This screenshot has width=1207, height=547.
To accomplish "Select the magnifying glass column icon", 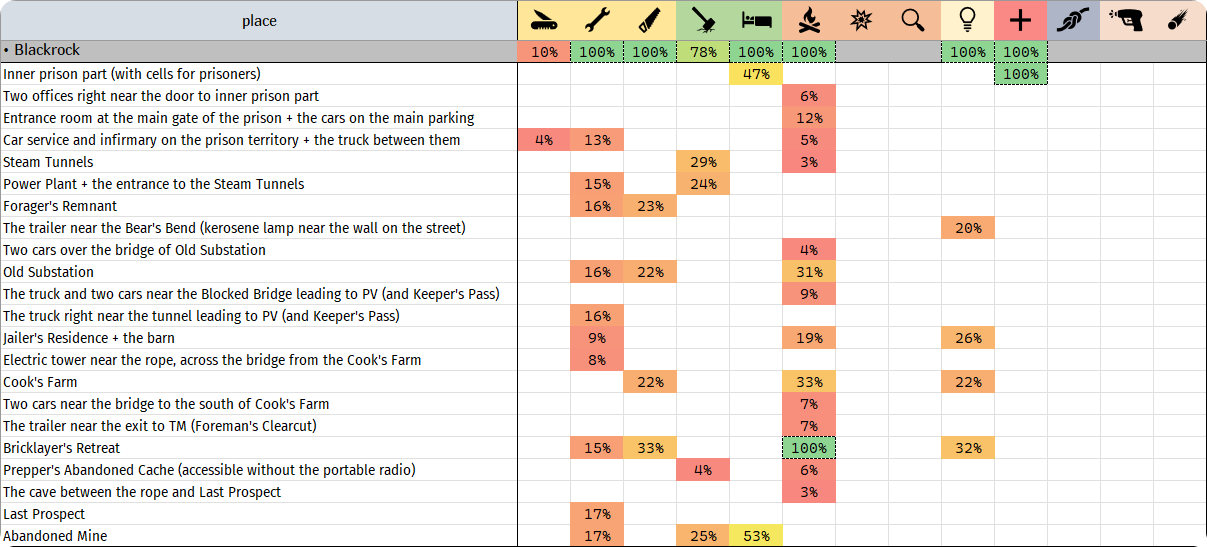I will (x=914, y=20).
